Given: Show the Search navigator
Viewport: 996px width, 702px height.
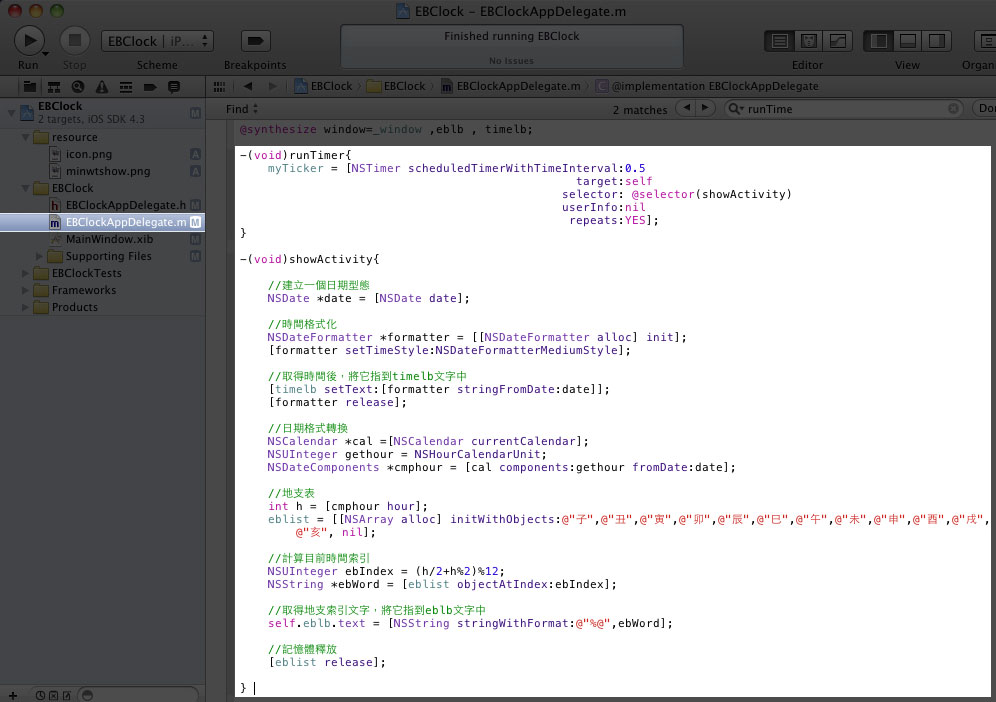Looking at the screenshot, I should (x=78, y=87).
